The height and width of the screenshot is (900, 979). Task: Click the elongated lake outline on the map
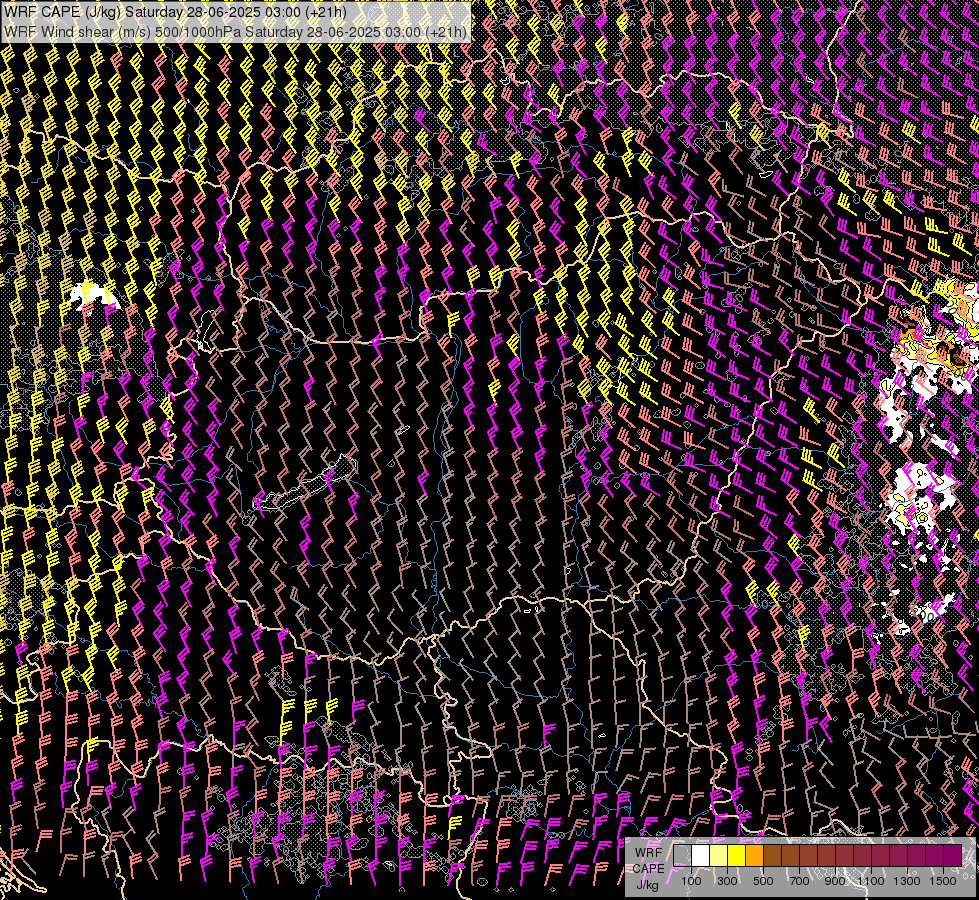click(305, 485)
